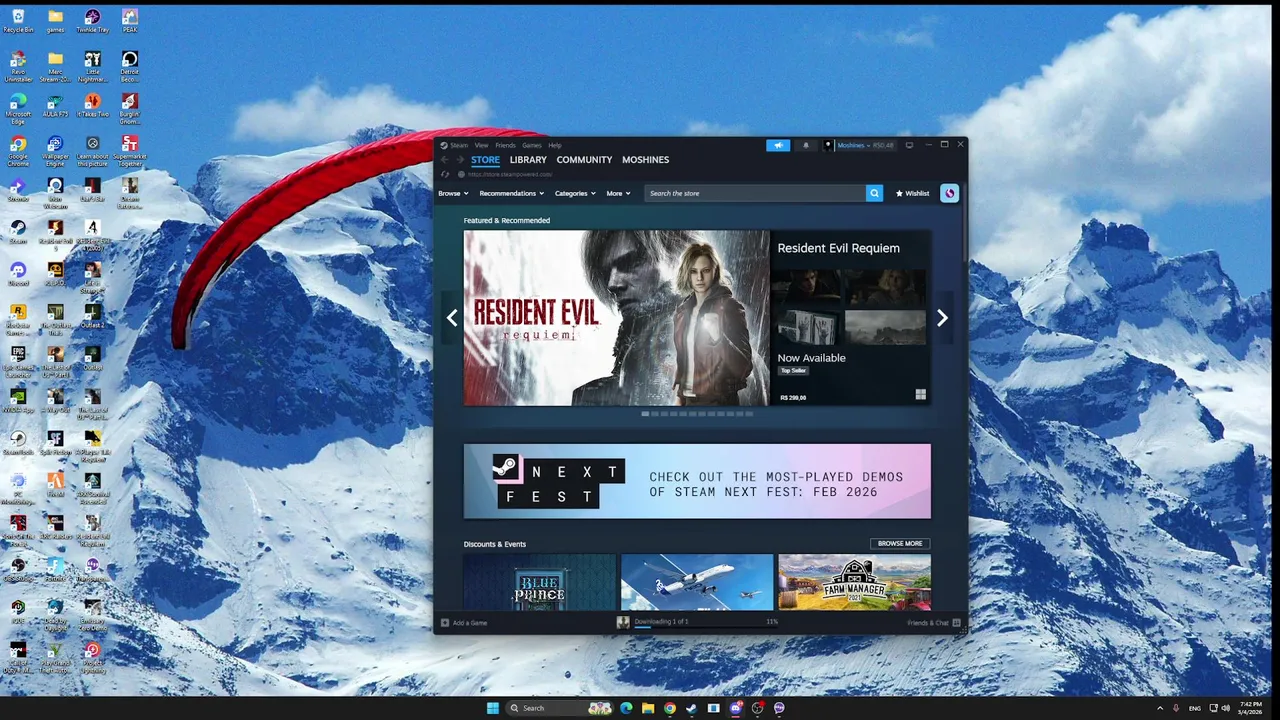Click the Steam forward navigation arrow
Image resolution: width=1280 pixels, height=720 pixels.
tap(460, 160)
